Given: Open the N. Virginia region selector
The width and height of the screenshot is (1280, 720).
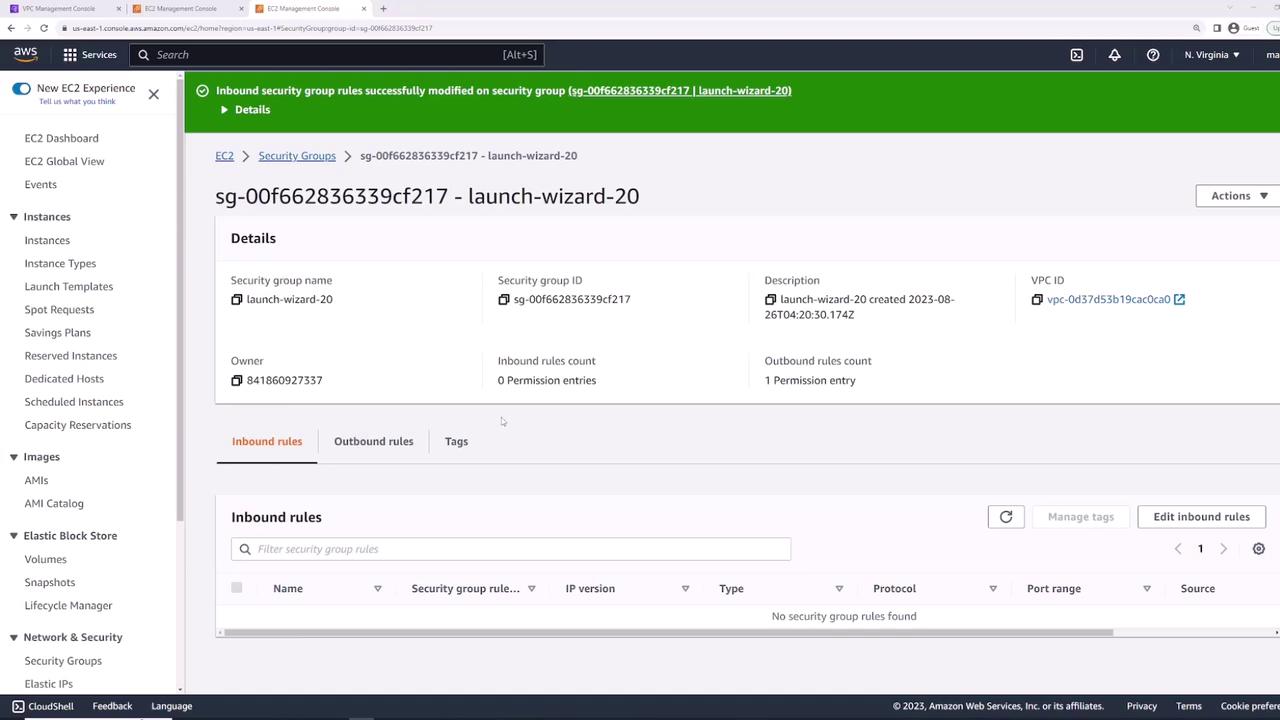Looking at the screenshot, I should point(1212,55).
